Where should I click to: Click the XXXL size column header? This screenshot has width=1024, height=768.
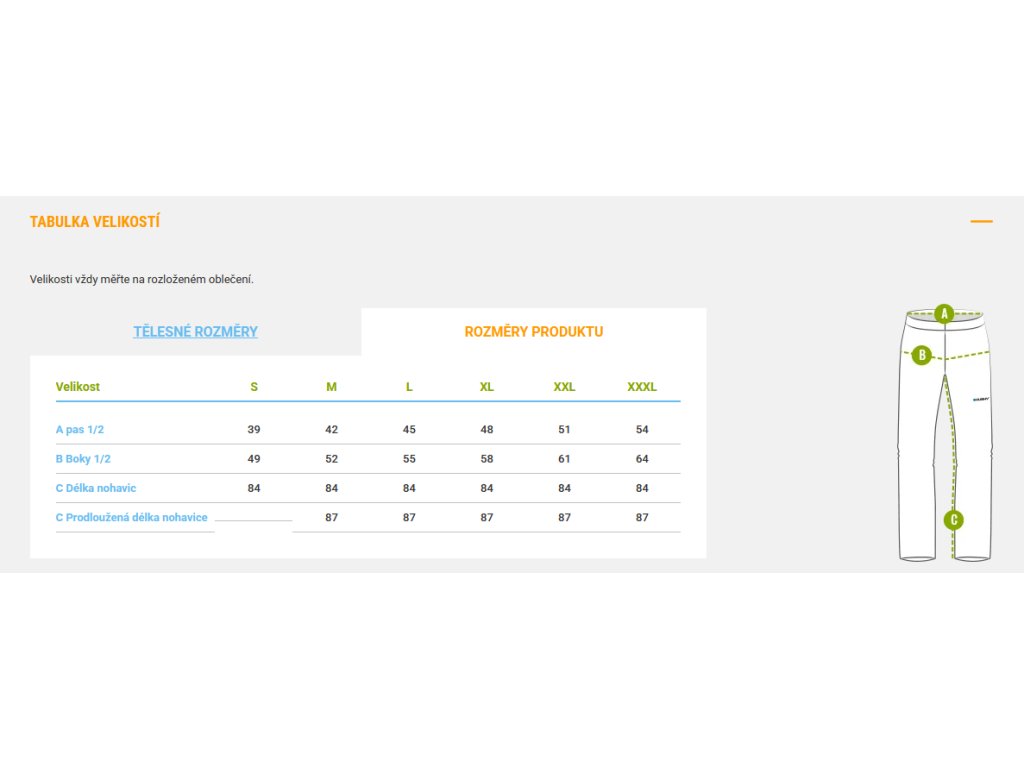pos(642,387)
